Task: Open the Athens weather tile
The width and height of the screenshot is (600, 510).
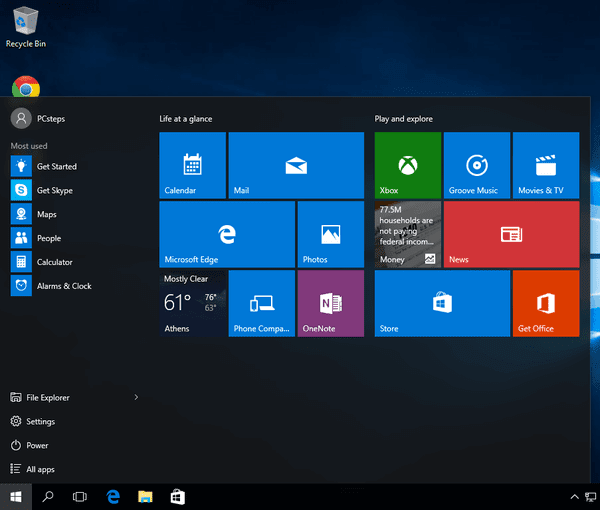Action: pos(192,303)
